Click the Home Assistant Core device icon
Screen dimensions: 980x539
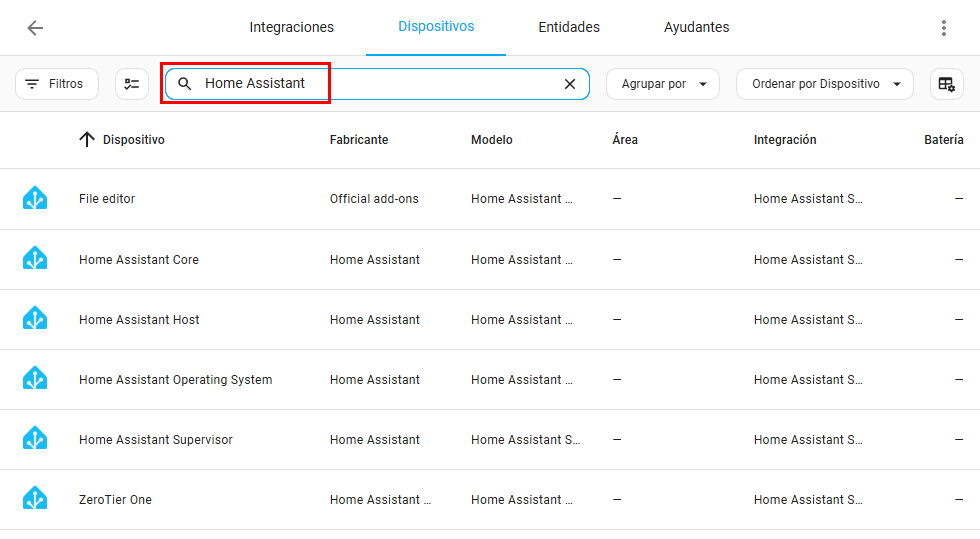[35, 259]
